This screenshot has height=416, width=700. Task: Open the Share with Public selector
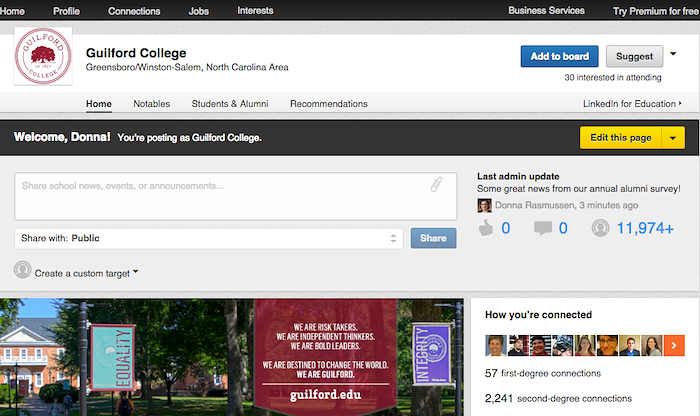click(x=208, y=238)
